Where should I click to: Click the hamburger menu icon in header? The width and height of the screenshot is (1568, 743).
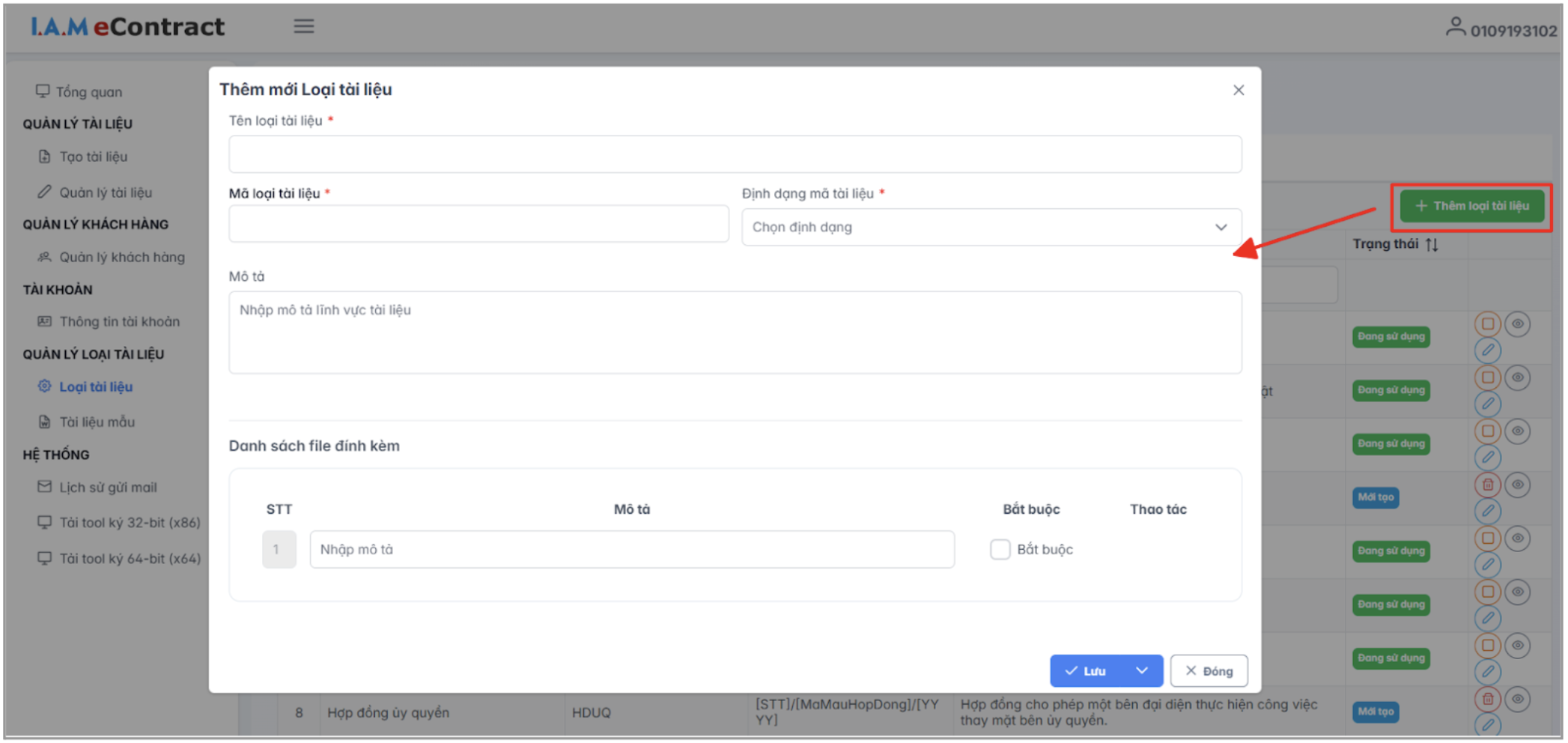(303, 27)
